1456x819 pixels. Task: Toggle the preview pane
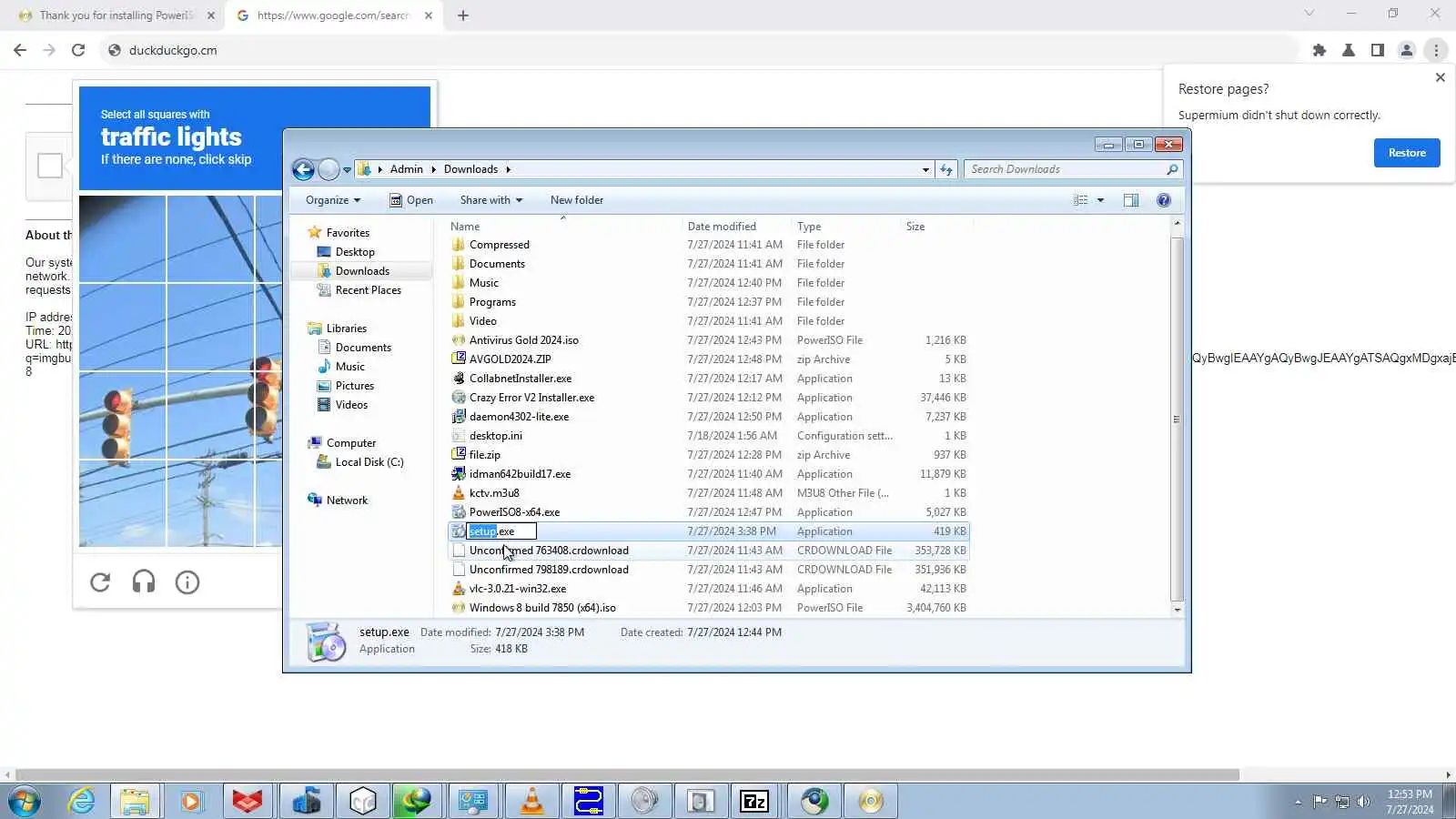click(x=1131, y=200)
